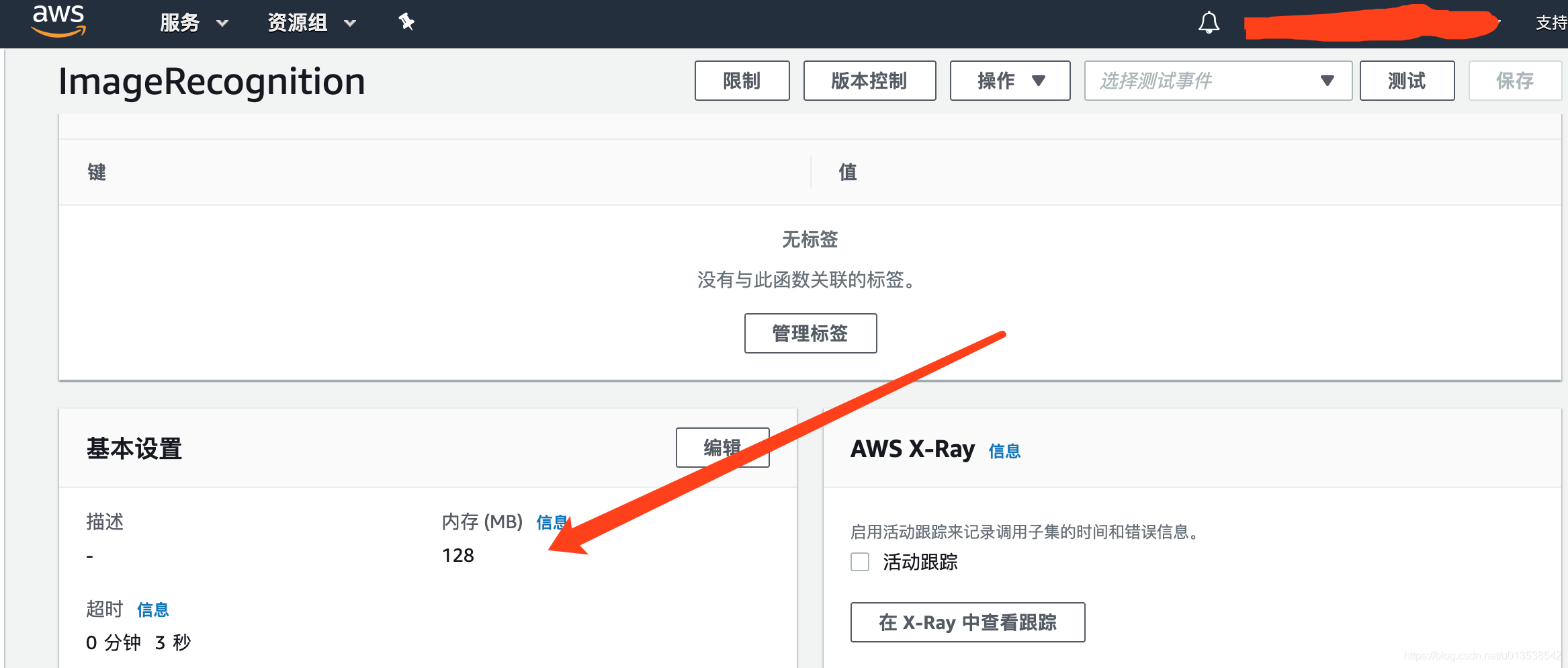Open the 支持 support menu

click(1551, 23)
